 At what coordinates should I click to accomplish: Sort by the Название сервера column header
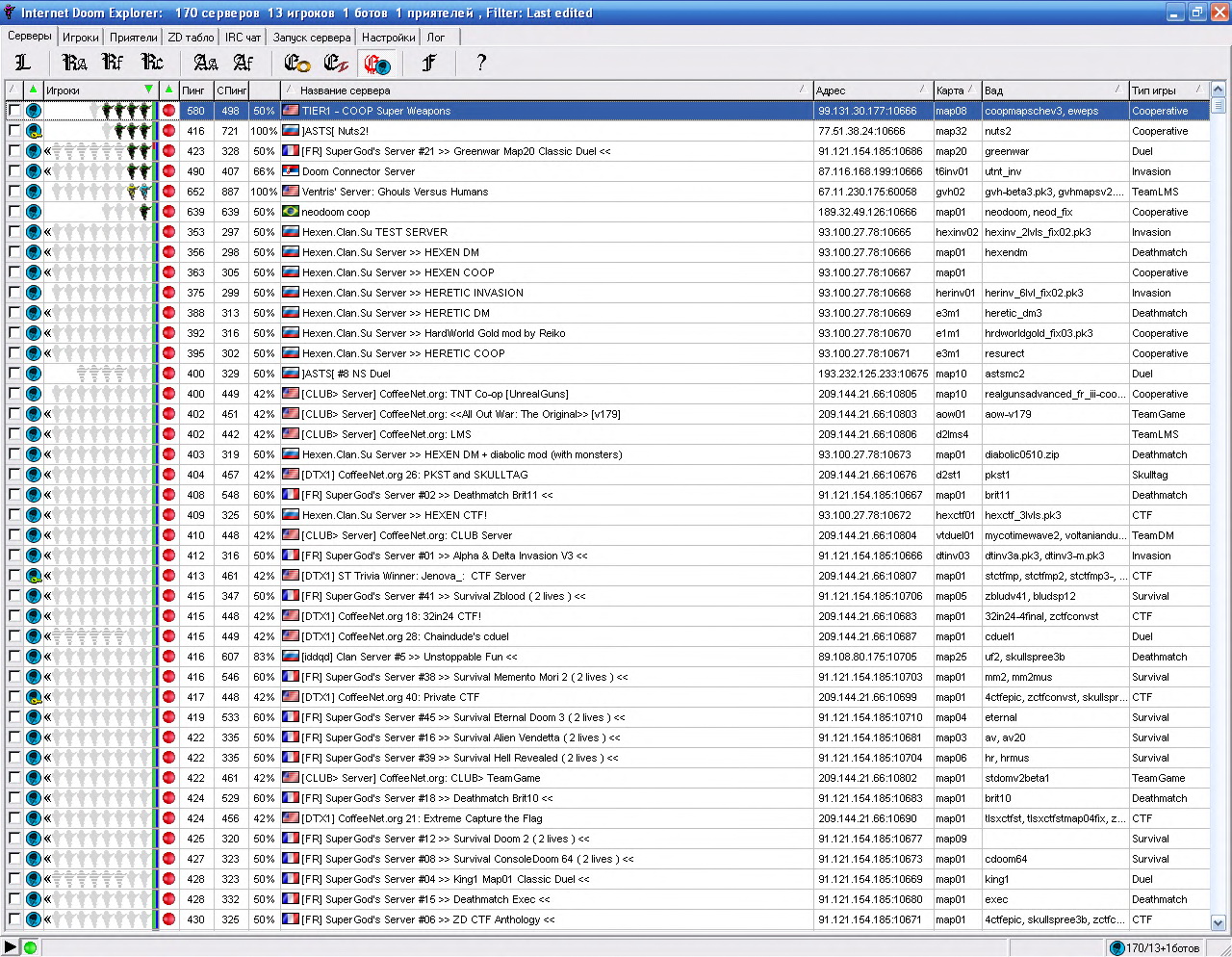pyautogui.click(x=547, y=91)
